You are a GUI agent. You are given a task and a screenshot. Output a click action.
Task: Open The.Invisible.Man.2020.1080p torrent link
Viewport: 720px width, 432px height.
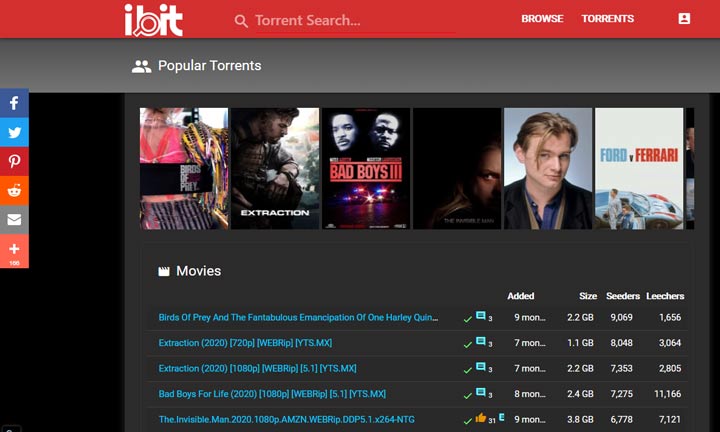[x=287, y=420]
